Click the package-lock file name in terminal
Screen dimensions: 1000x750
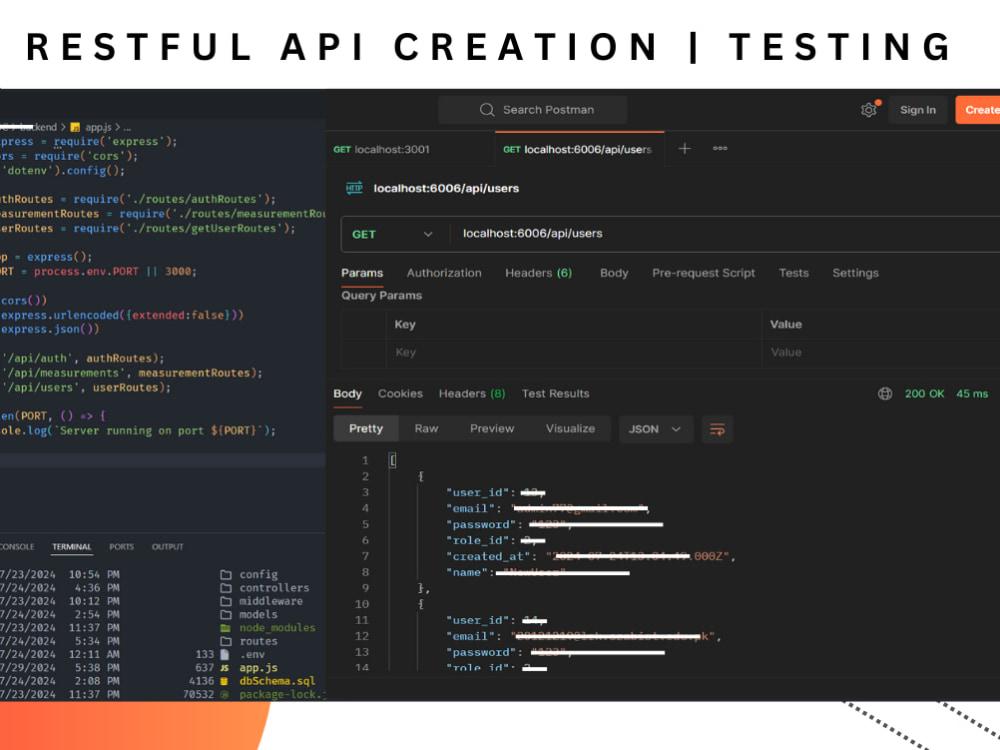(283, 695)
